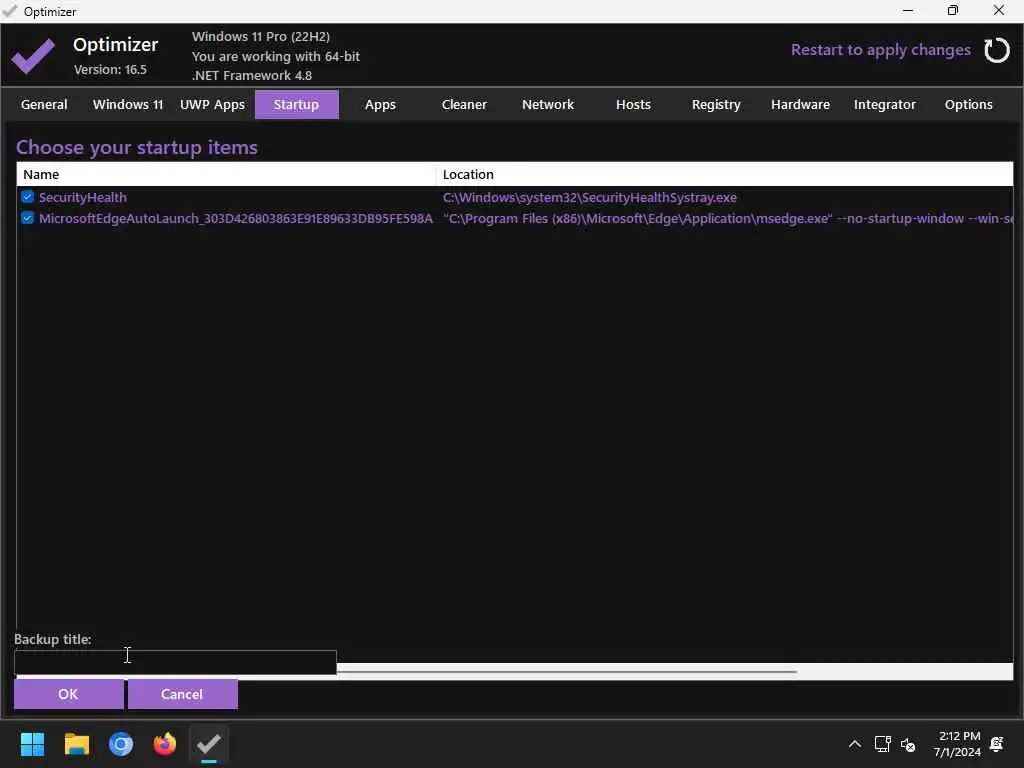Open the Integrator tab
The width and height of the screenshot is (1024, 768).
pyautogui.click(x=885, y=104)
